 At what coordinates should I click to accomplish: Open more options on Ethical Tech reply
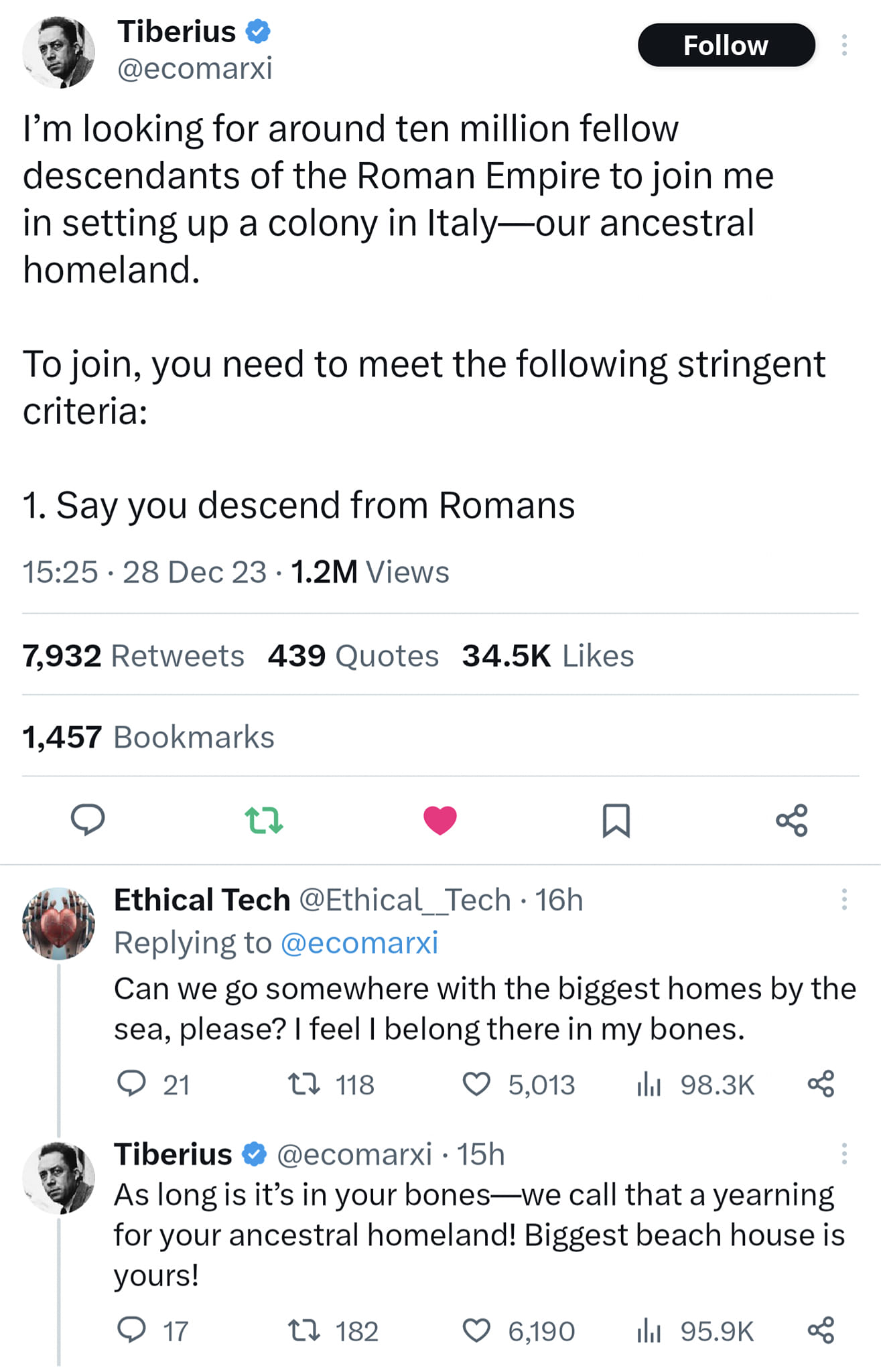point(844,899)
